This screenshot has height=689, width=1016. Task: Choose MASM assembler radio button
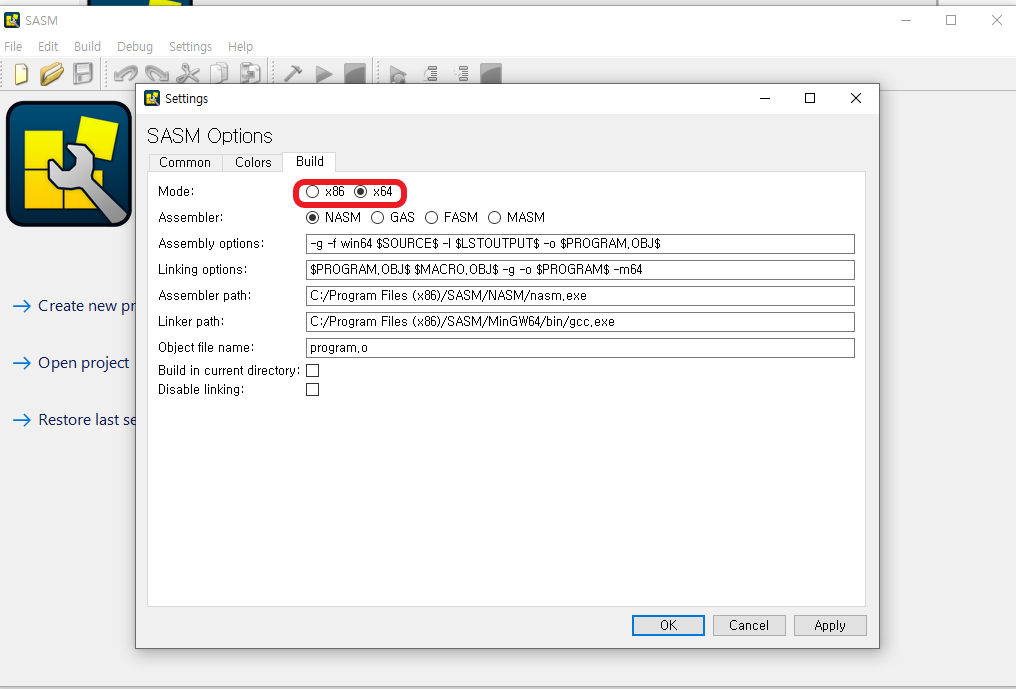(x=494, y=218)
